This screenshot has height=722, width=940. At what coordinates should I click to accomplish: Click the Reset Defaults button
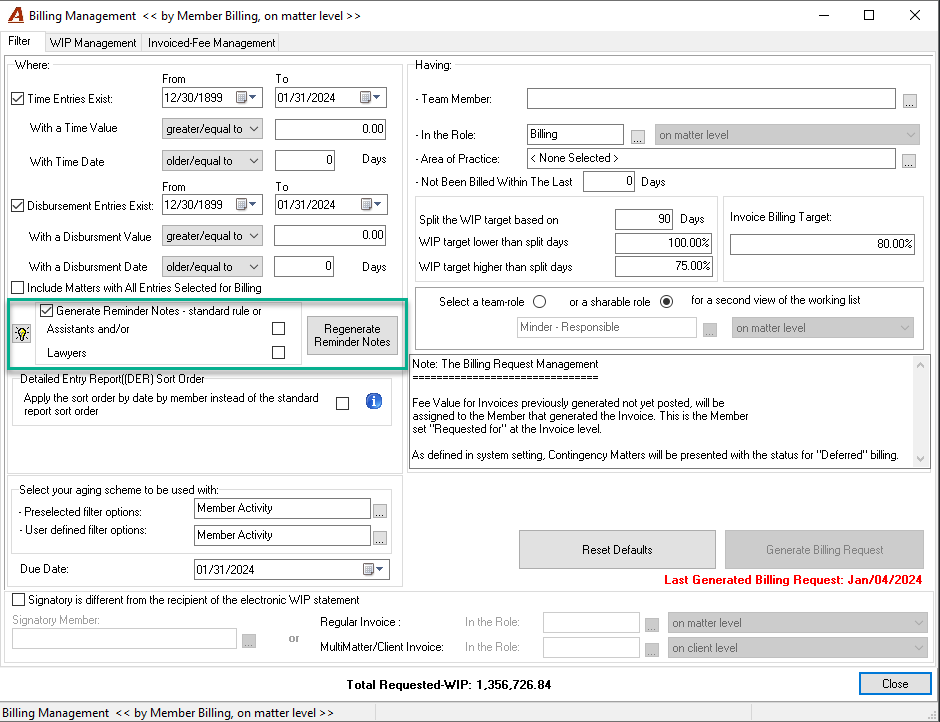617,549
